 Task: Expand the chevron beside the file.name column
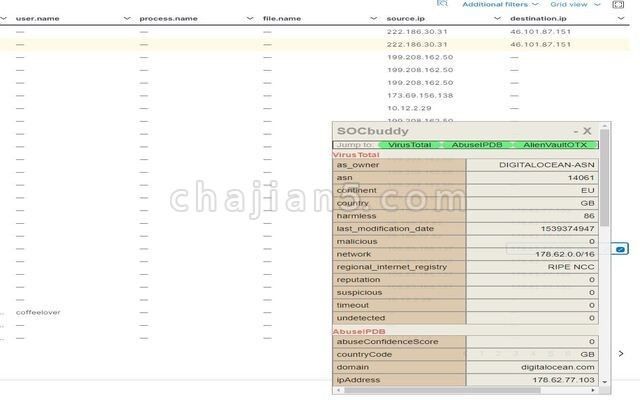point(373,19)
